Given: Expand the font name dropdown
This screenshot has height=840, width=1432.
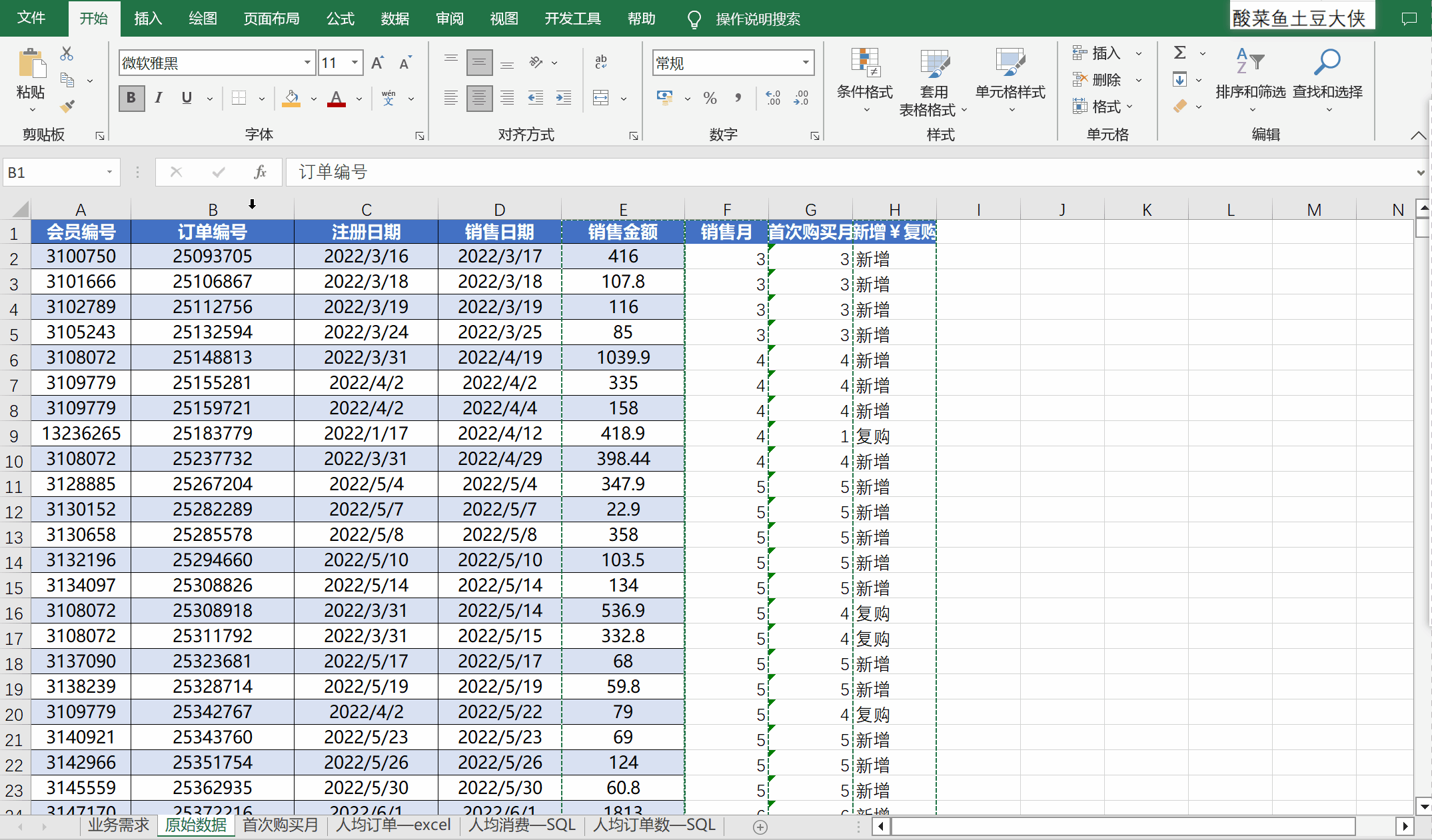Looking at the screenshot, I should tap(307, 63).
